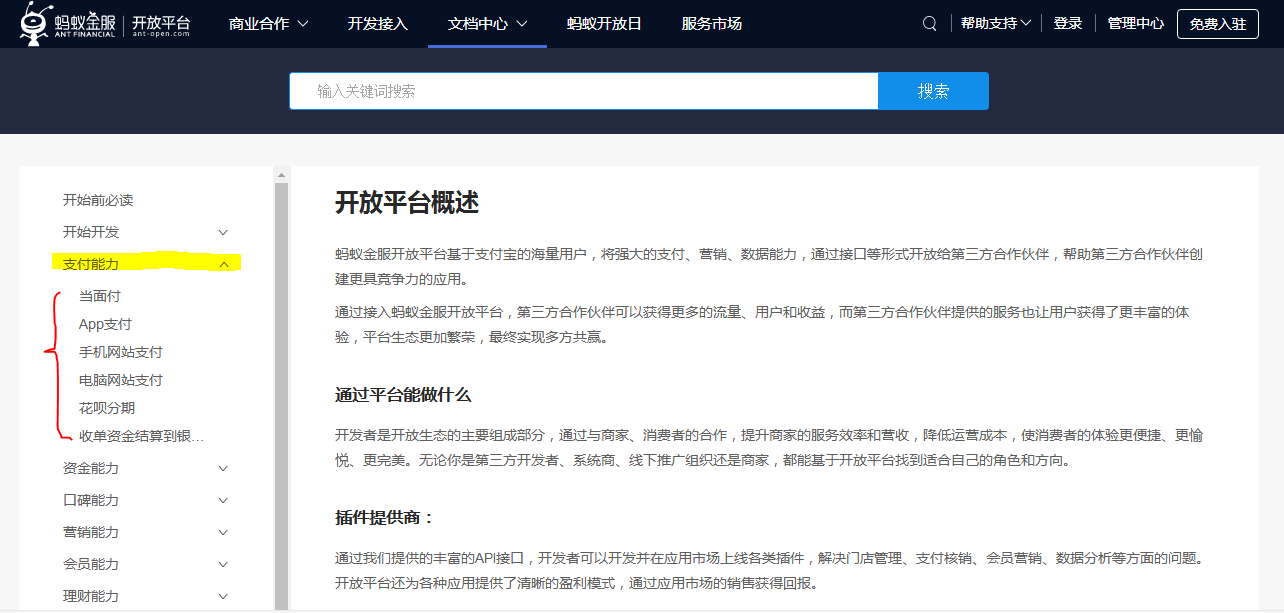Open 收单资金结算到银… sidebar item
Screen dimensions: 1284x613
click(141, 436)
